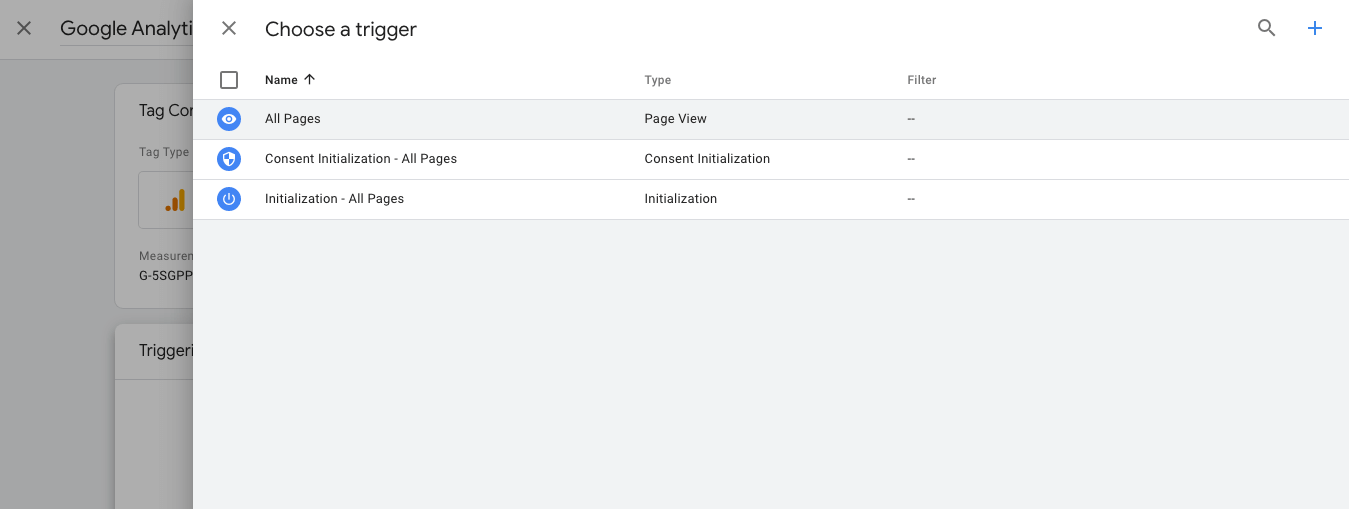Close the background tag editor window
Image resolution: width=1349 pixels, height=509 pixels.
24,28
